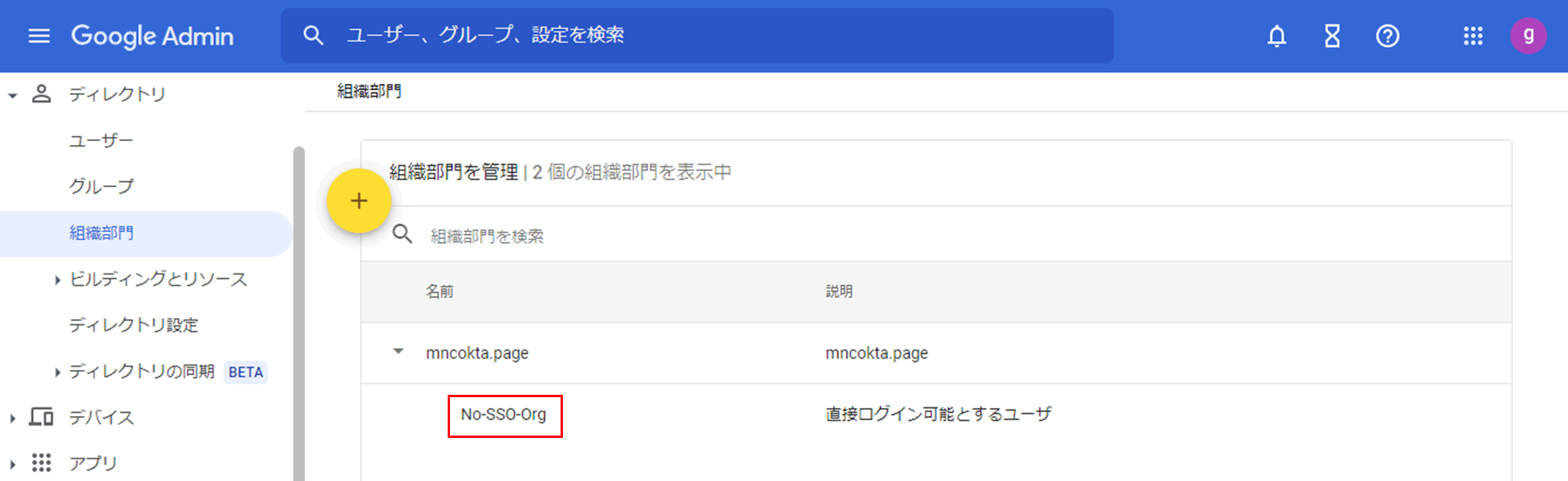
Task: Open the notifications bell
Action: (x=1277, y=36)
